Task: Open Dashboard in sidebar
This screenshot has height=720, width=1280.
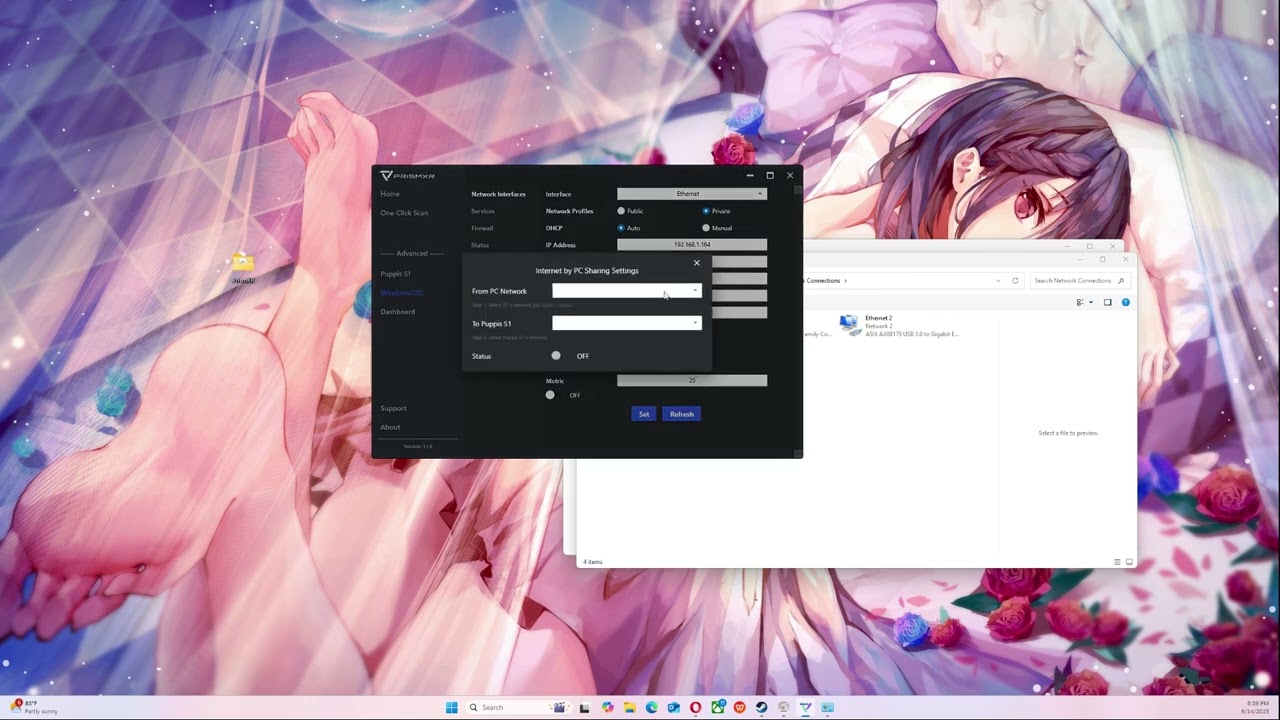Action: 397,311
